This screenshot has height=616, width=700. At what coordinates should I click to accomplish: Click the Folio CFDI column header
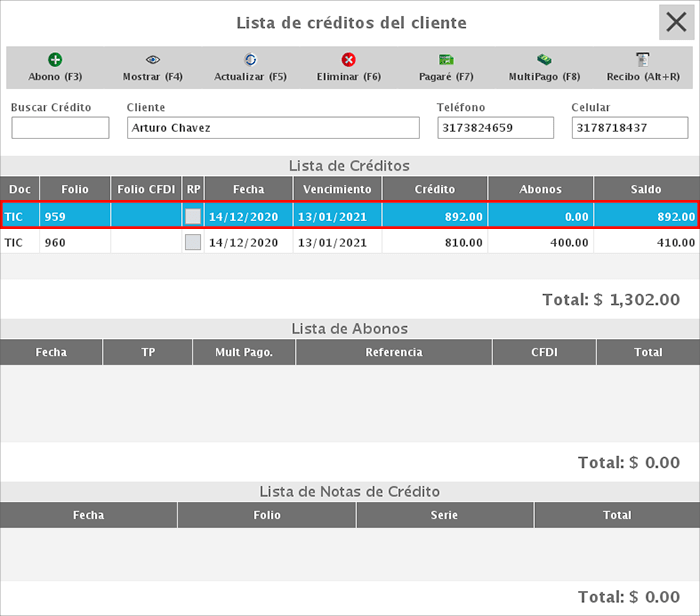(146, 189)
